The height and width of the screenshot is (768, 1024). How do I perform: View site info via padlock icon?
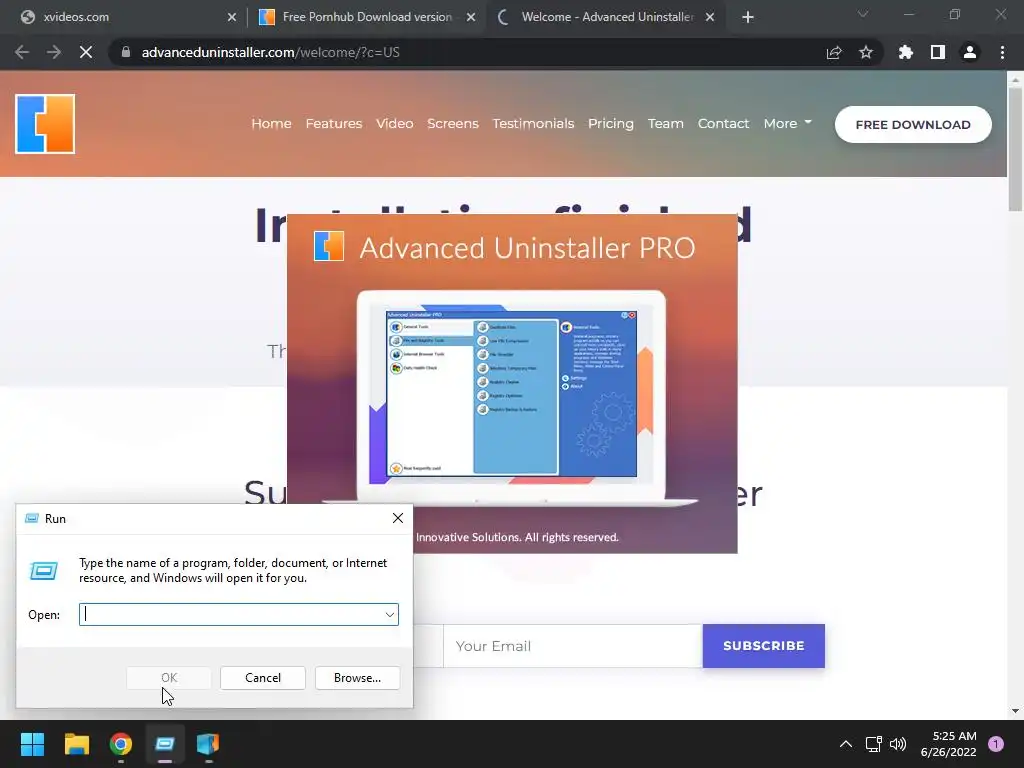pos(125,52)
